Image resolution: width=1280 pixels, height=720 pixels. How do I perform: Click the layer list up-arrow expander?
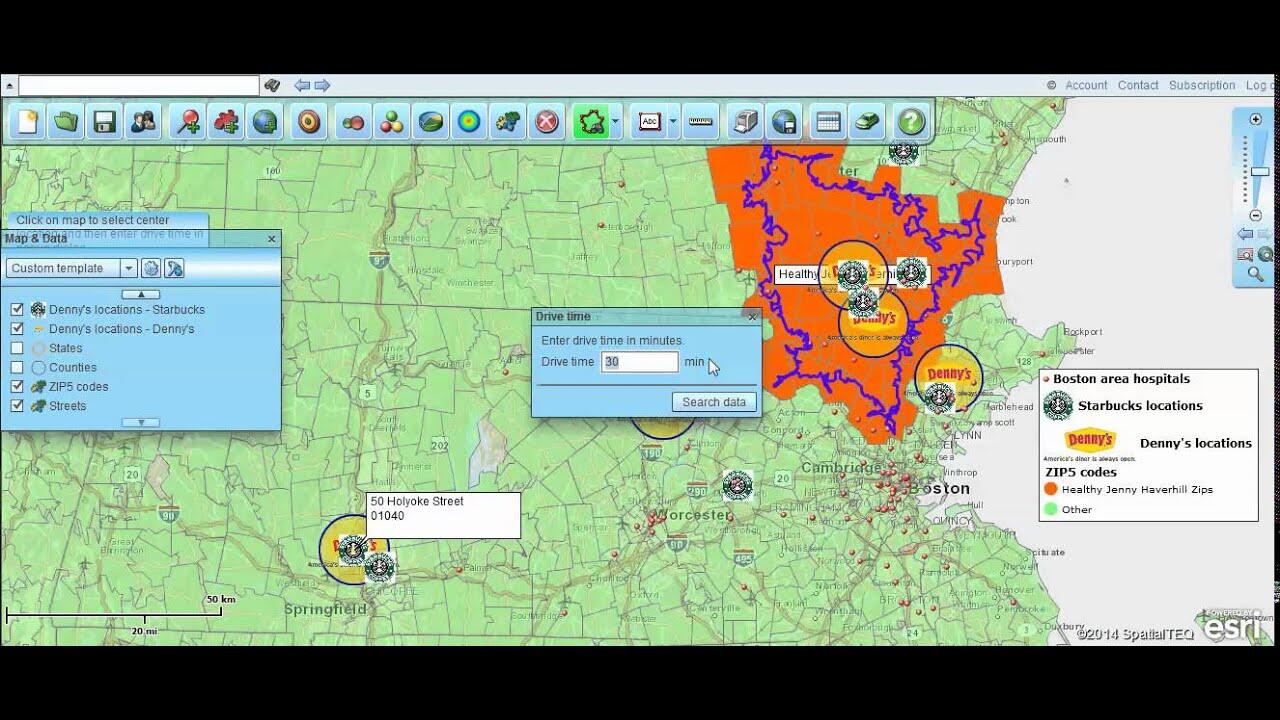coord(141,294)
